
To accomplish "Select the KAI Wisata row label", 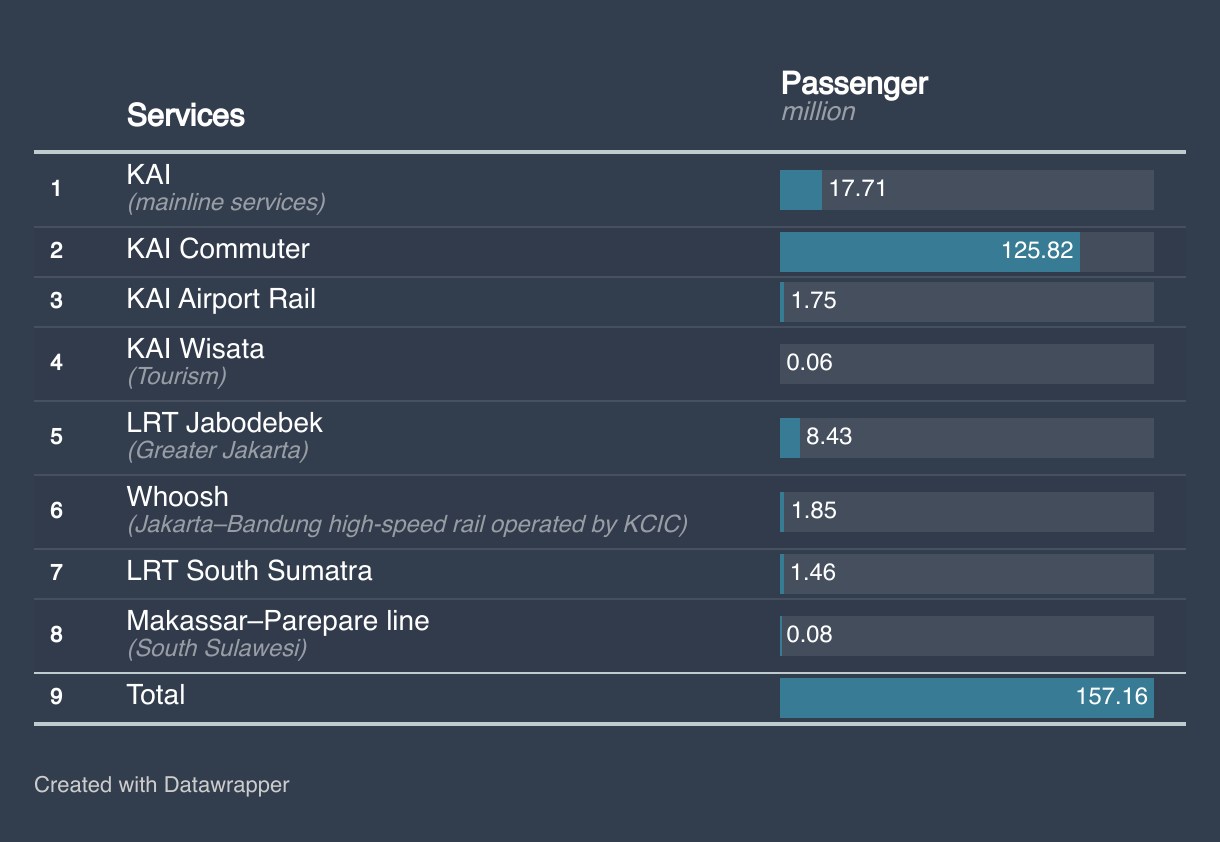I will click(x=195, y=349).
